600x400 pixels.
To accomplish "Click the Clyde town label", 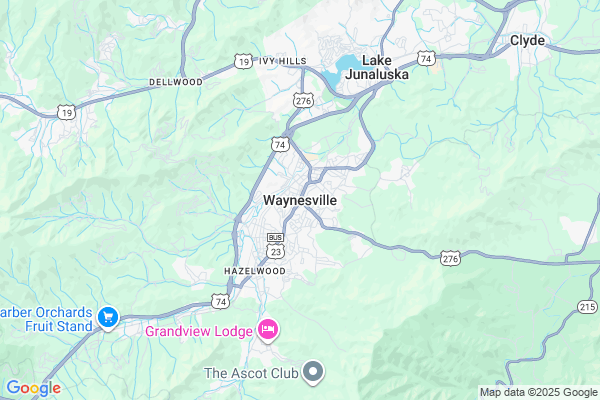I will click(x=527, y=41).
